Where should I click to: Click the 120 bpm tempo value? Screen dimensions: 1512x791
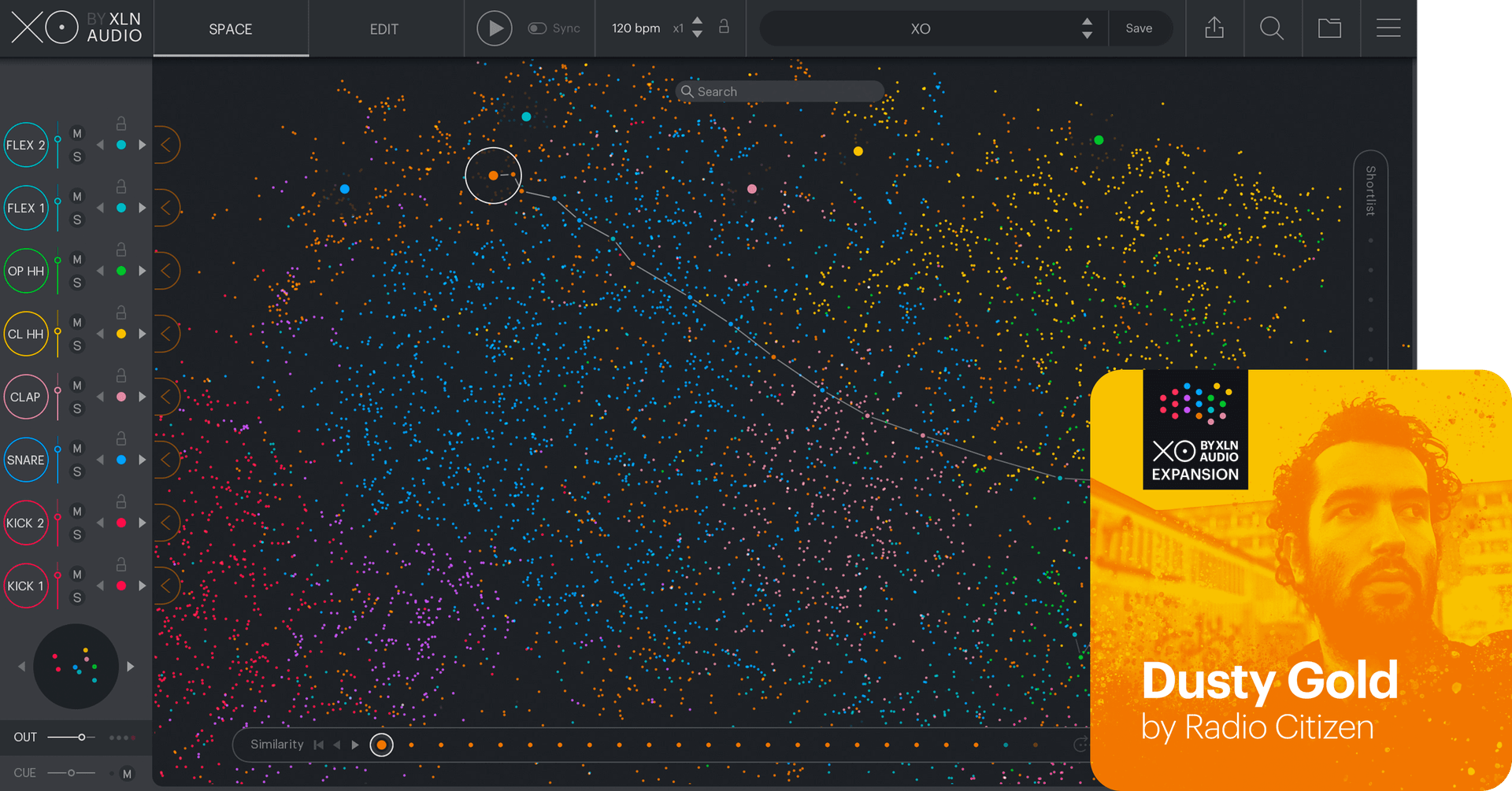pyautogui.click(x=636, y=28)
